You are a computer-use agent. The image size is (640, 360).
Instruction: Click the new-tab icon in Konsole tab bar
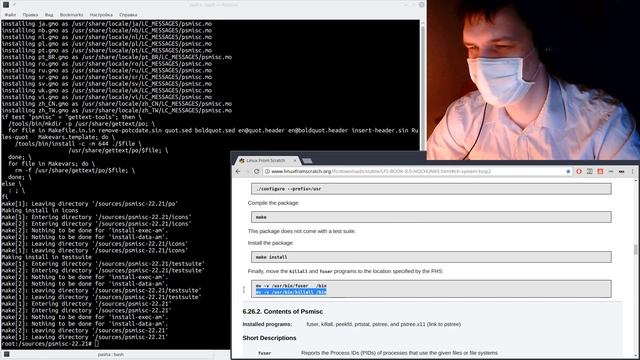7,354
